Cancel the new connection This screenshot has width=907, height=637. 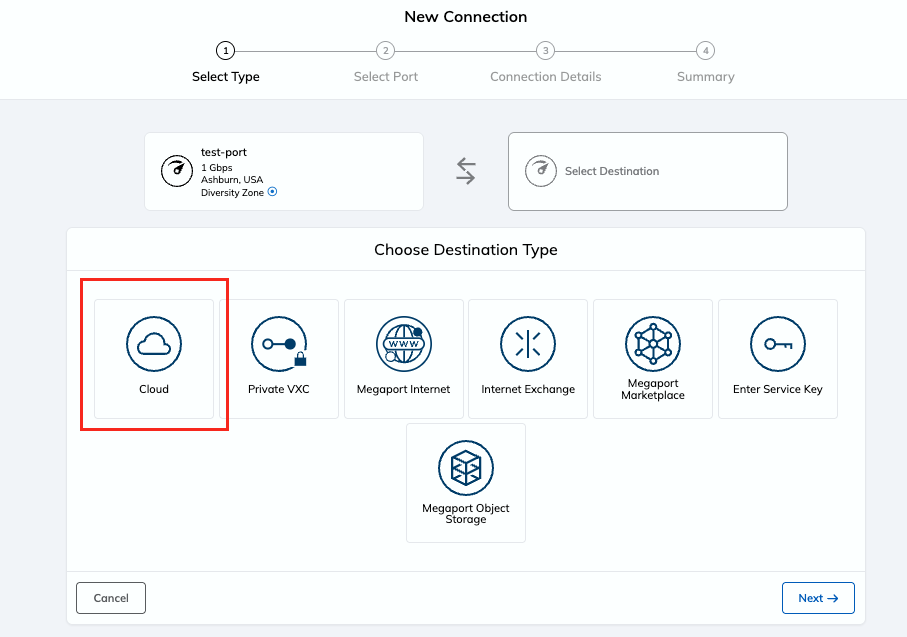coord(111,598)
